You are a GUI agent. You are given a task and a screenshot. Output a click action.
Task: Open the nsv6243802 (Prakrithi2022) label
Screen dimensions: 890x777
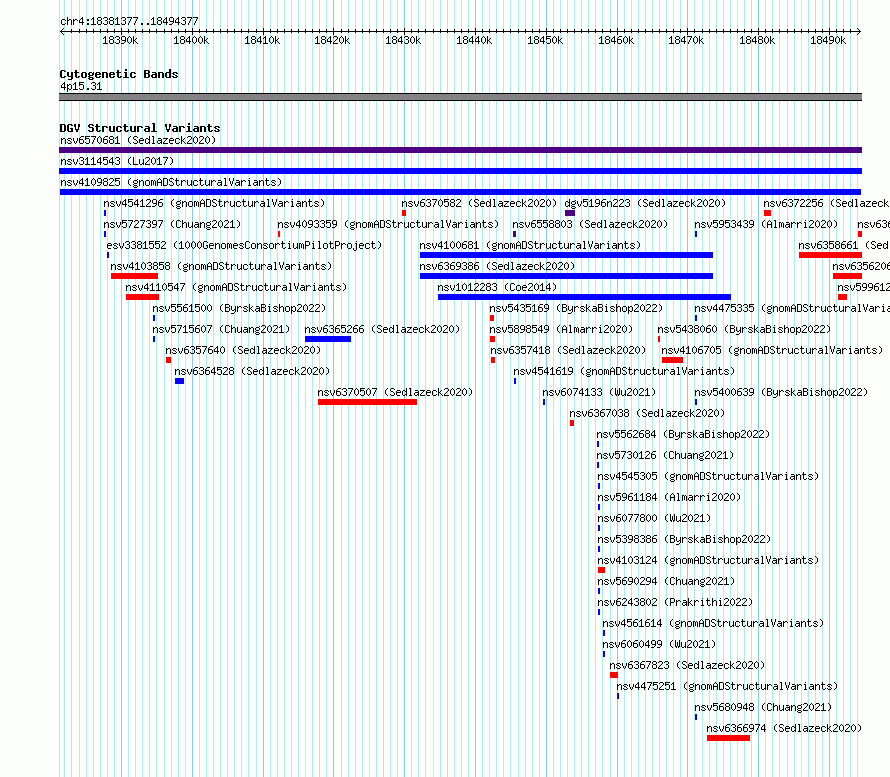(x=675, y=602)
